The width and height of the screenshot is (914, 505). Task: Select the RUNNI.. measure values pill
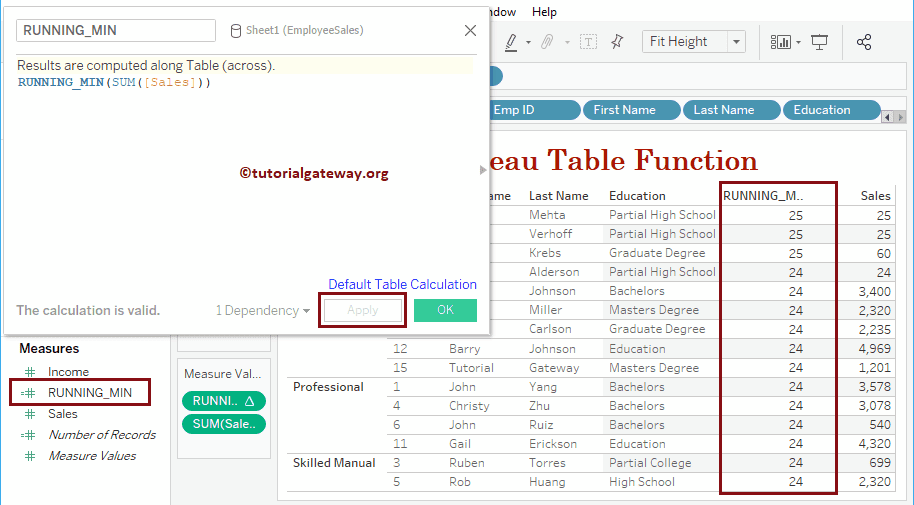[x=224, y=401]
